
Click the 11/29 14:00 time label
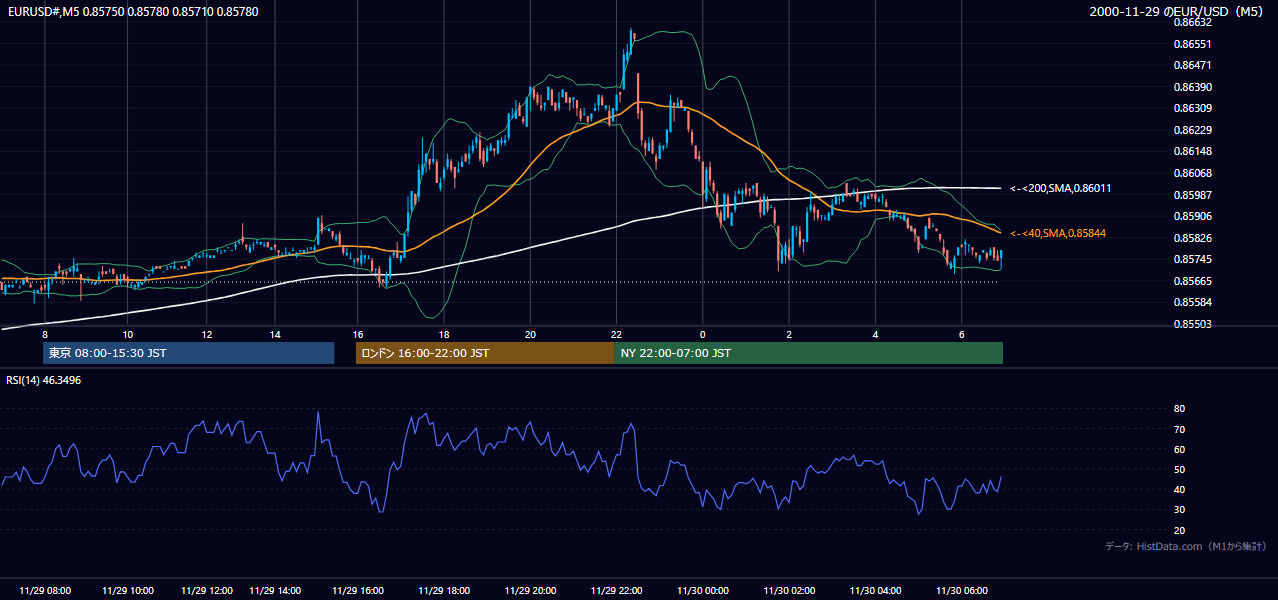(276, 591)
